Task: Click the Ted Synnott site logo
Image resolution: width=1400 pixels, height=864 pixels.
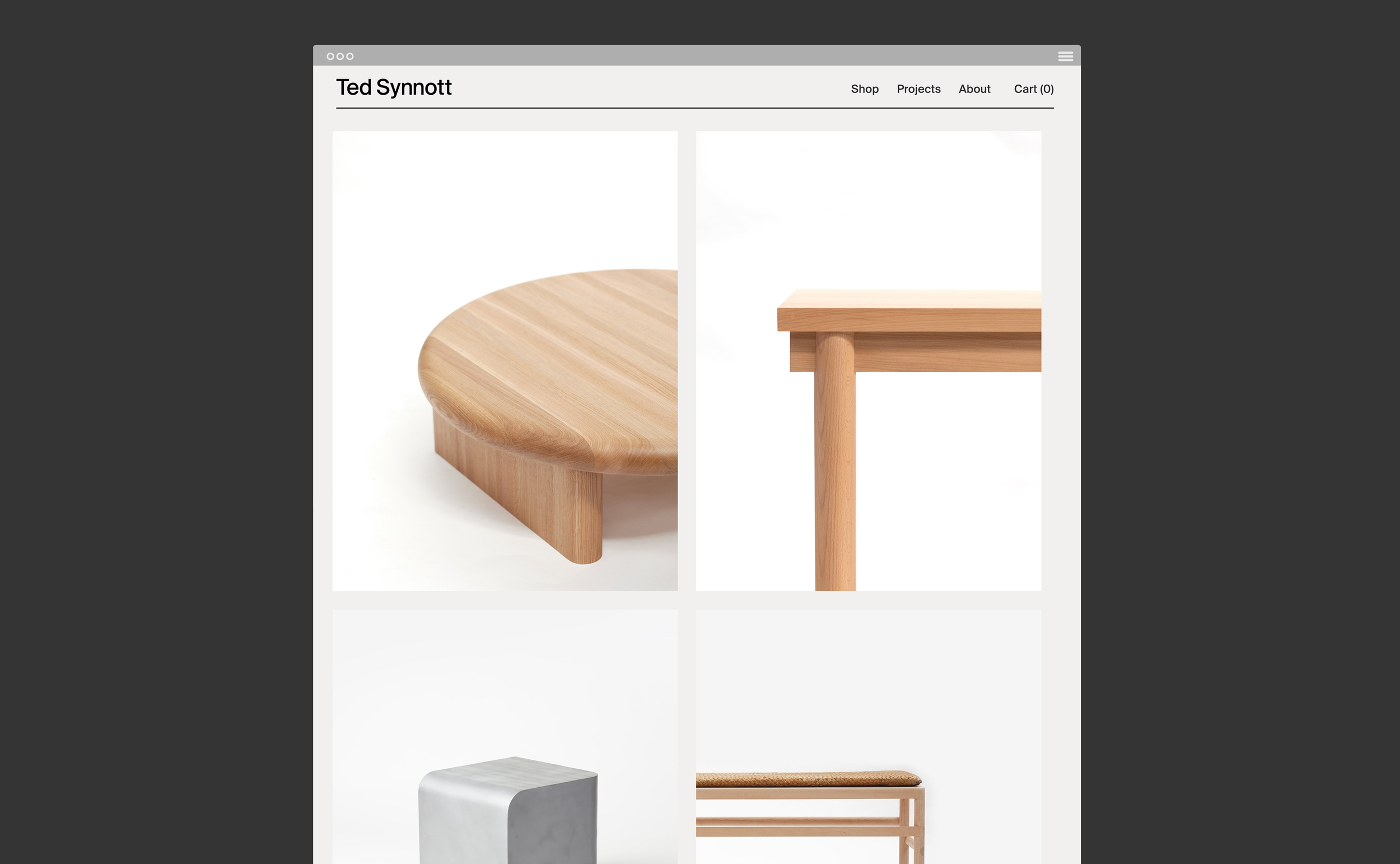Action: tap(393, 87)
